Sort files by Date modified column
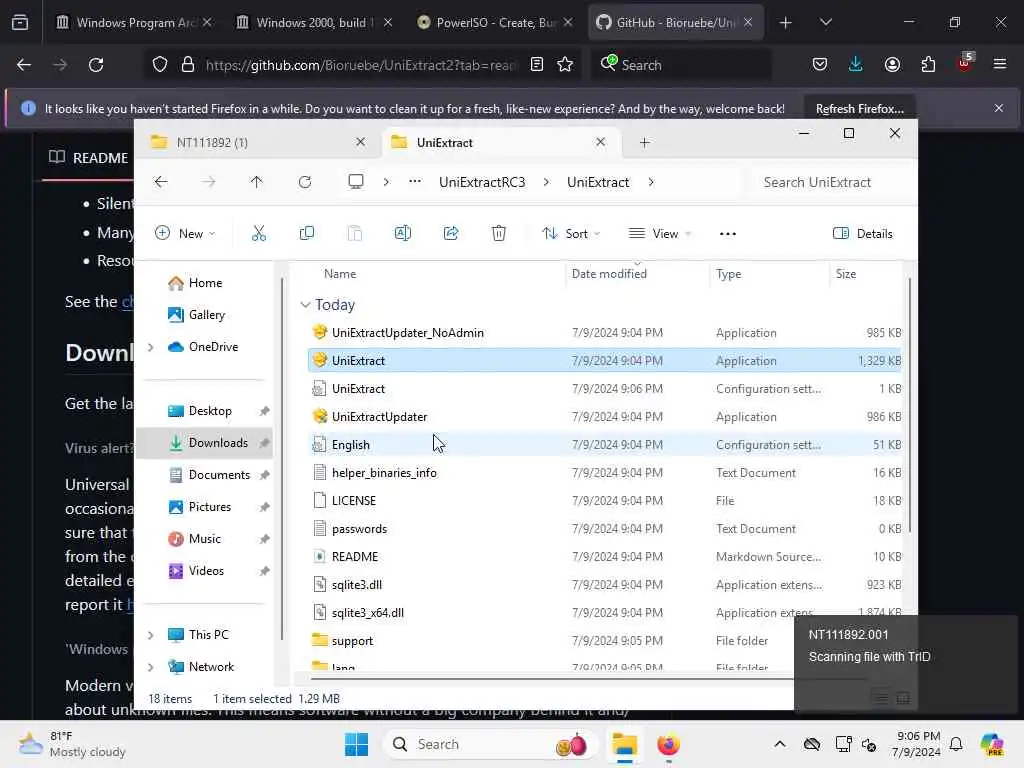 pos(609,274)
